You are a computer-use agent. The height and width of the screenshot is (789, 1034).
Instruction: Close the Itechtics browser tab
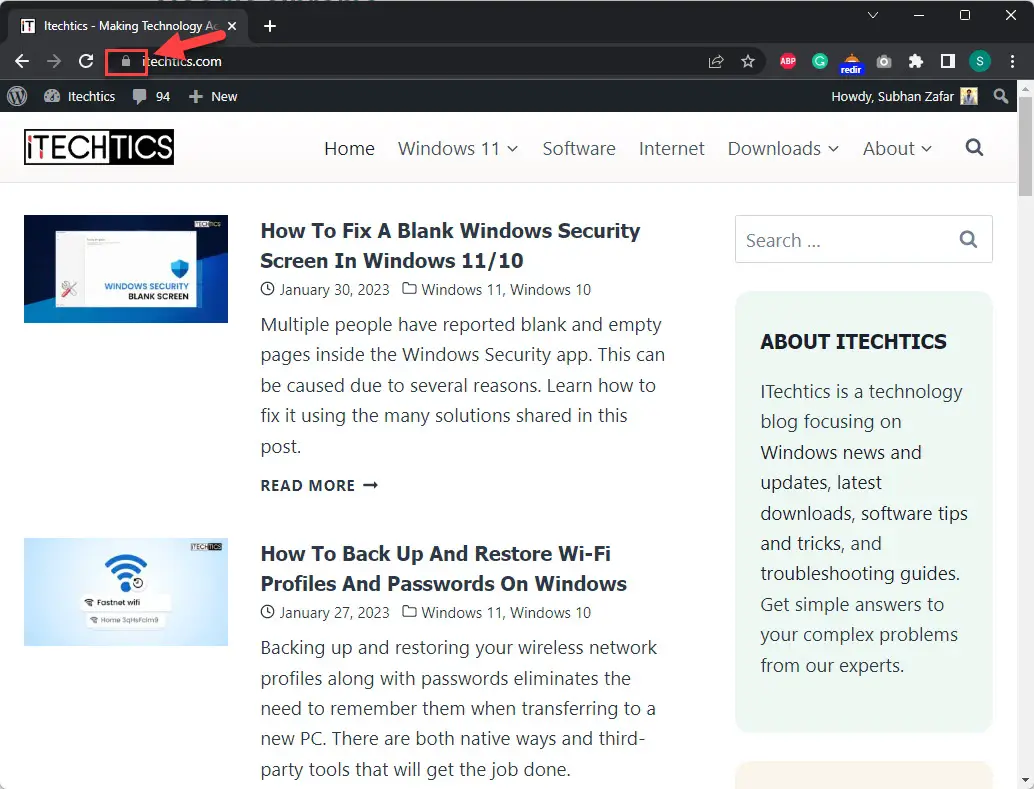(232, 26)
